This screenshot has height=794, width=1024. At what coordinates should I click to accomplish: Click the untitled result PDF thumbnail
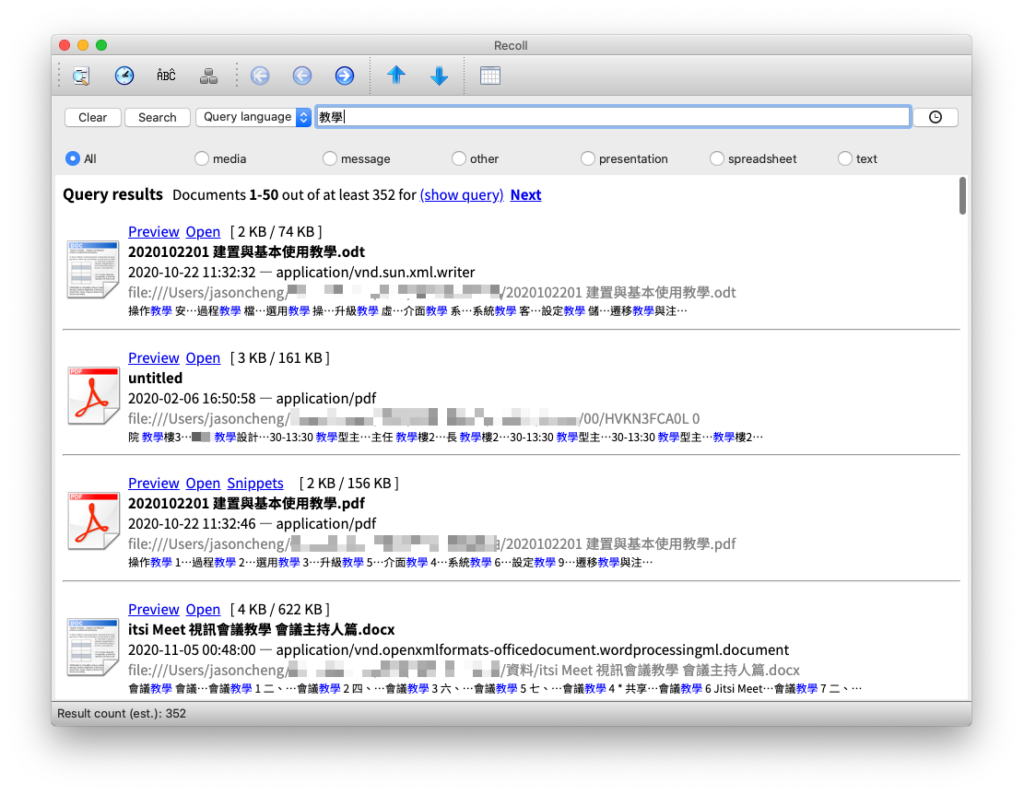click(93, 395)
